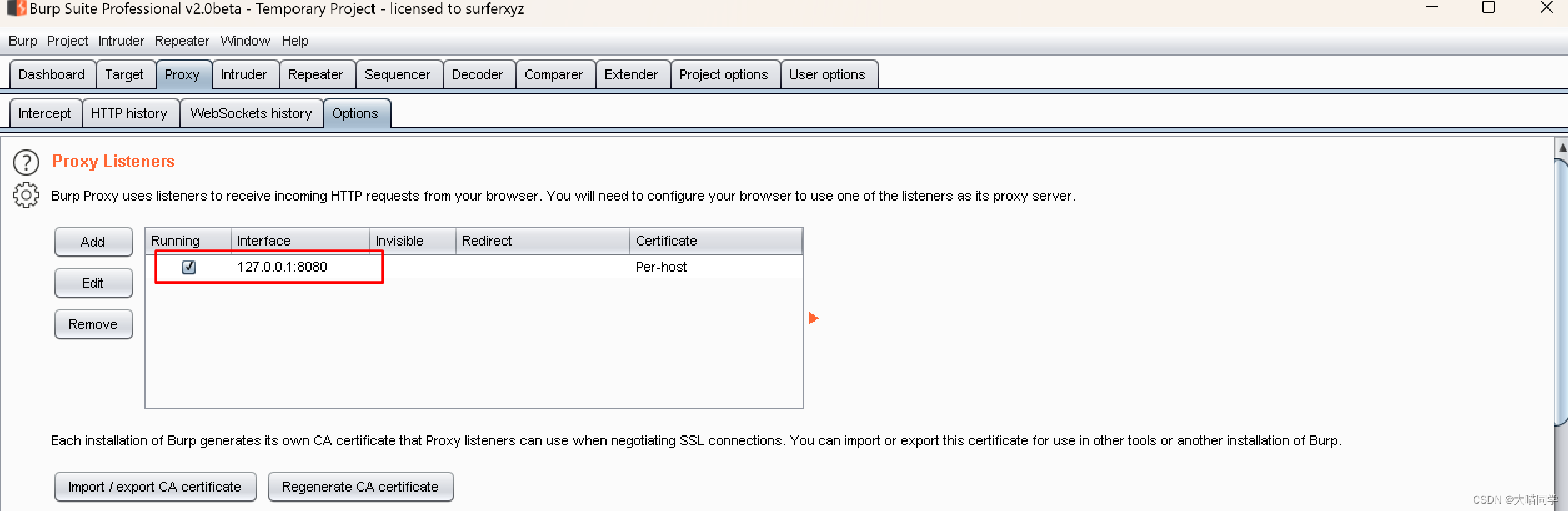Screen dimensions: 1568x511
Task: Click the orange expand arrow beside listeners table
Action: point(813,319)
